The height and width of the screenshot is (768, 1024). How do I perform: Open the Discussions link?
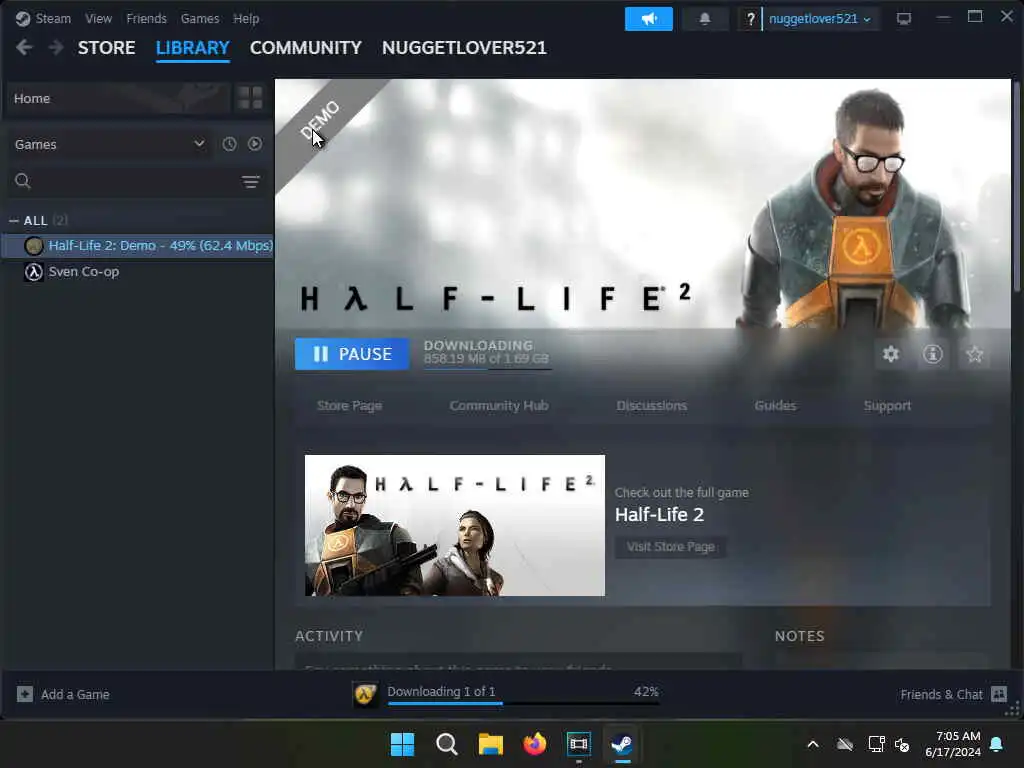tap(652, 406)
